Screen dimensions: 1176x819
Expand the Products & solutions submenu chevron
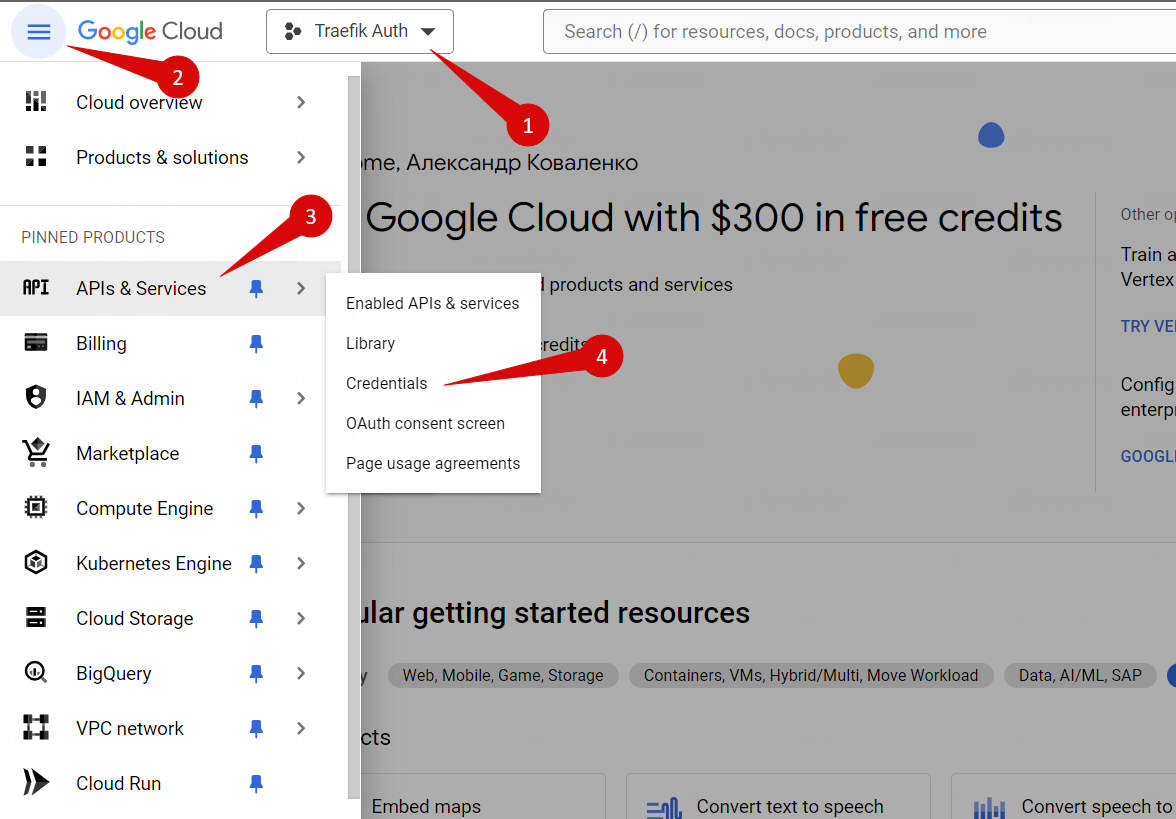tap(301, 157)
